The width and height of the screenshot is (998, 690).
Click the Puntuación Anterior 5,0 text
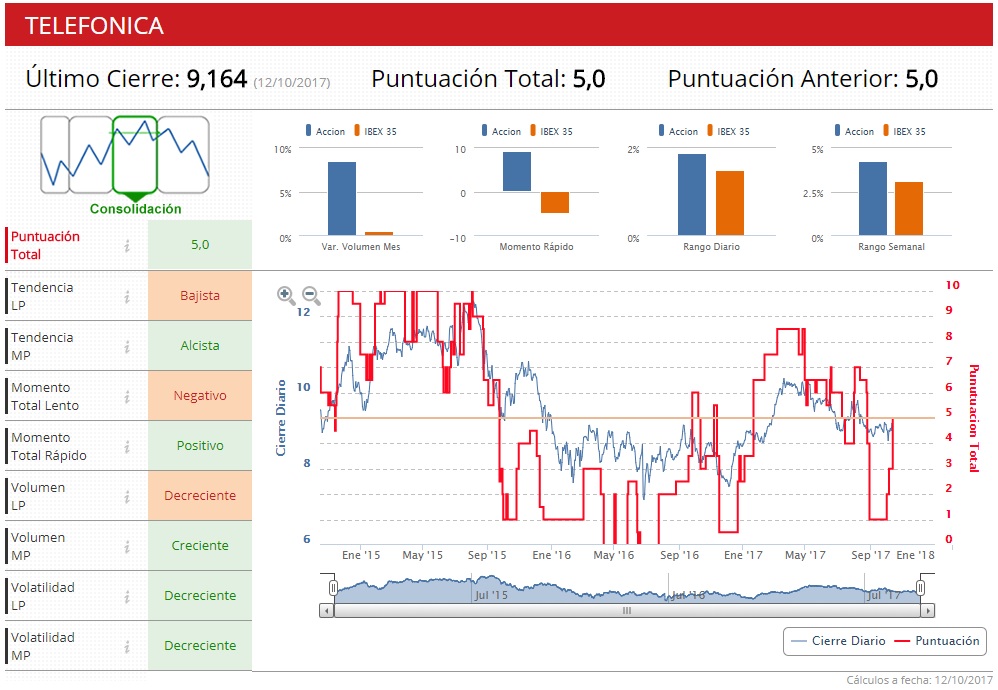coord(803,79)
